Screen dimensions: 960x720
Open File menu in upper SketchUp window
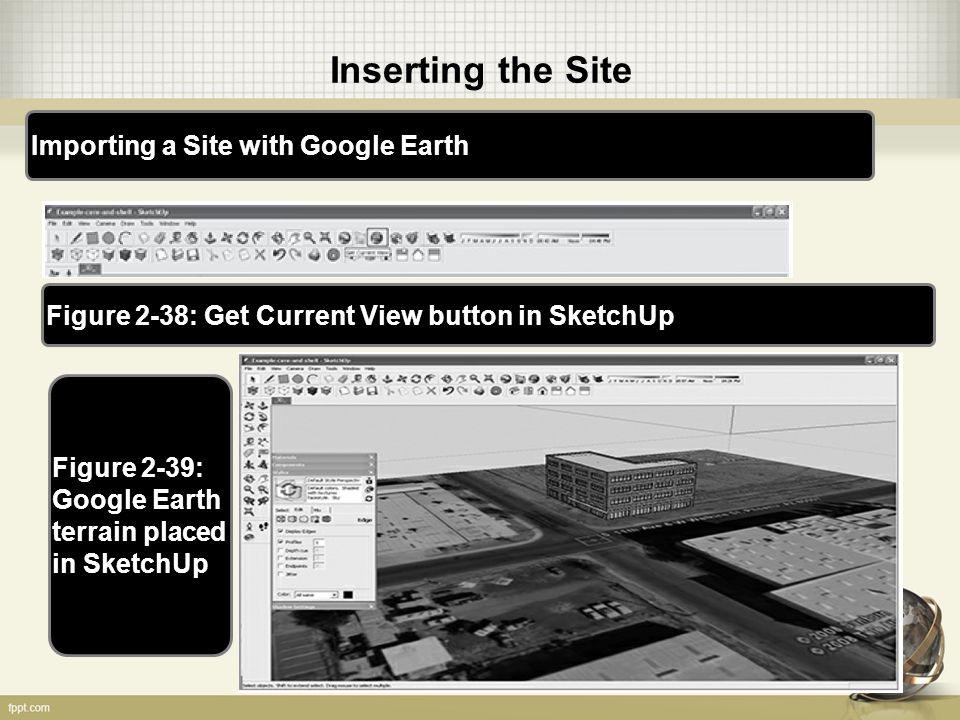(53, 223)
